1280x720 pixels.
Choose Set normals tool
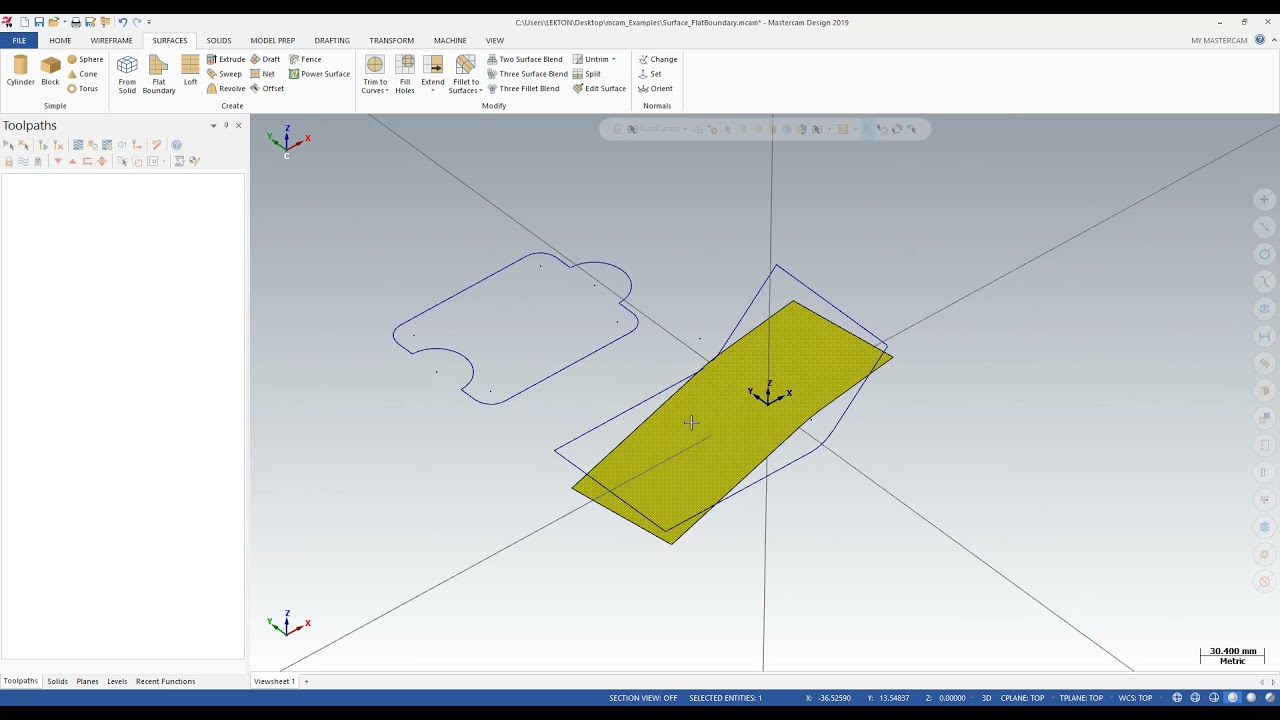click(650, 74)
